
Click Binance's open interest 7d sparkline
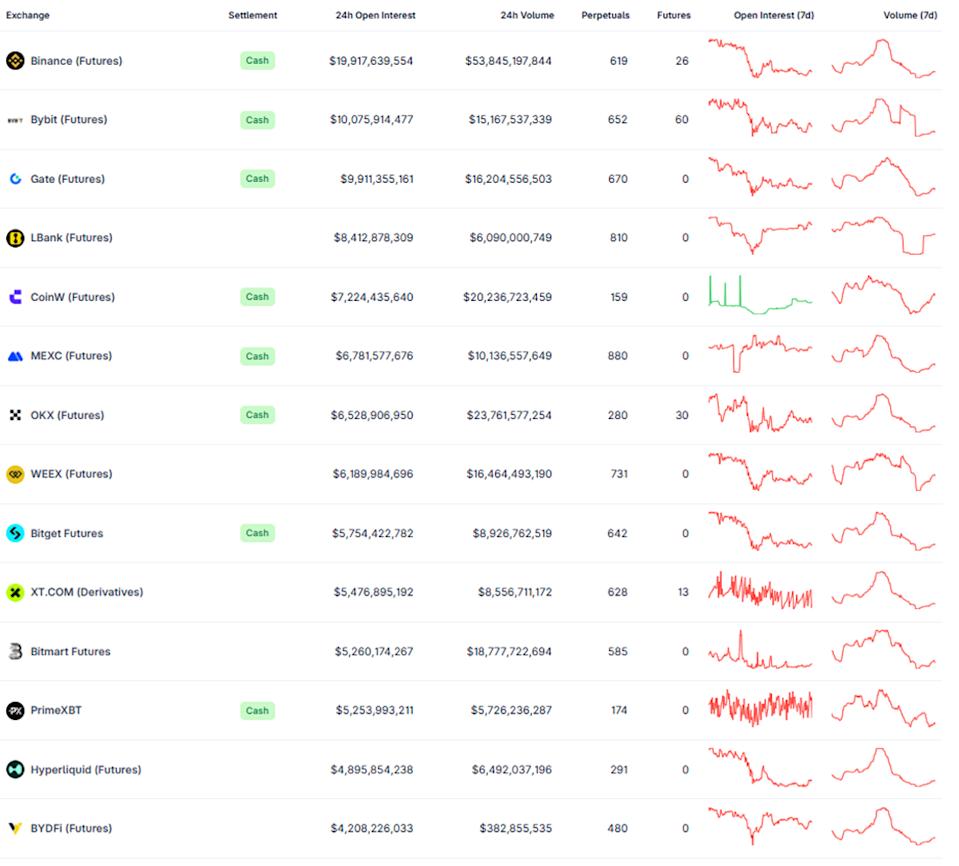pyautogui.click(x=760, y=59)
